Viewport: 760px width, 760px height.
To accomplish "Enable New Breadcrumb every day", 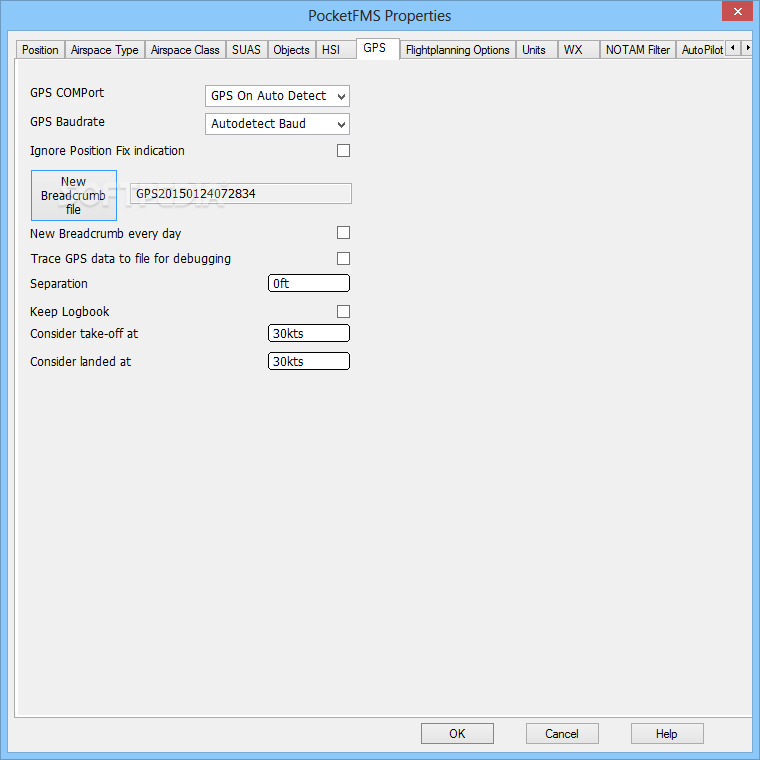I will point(343,233).
